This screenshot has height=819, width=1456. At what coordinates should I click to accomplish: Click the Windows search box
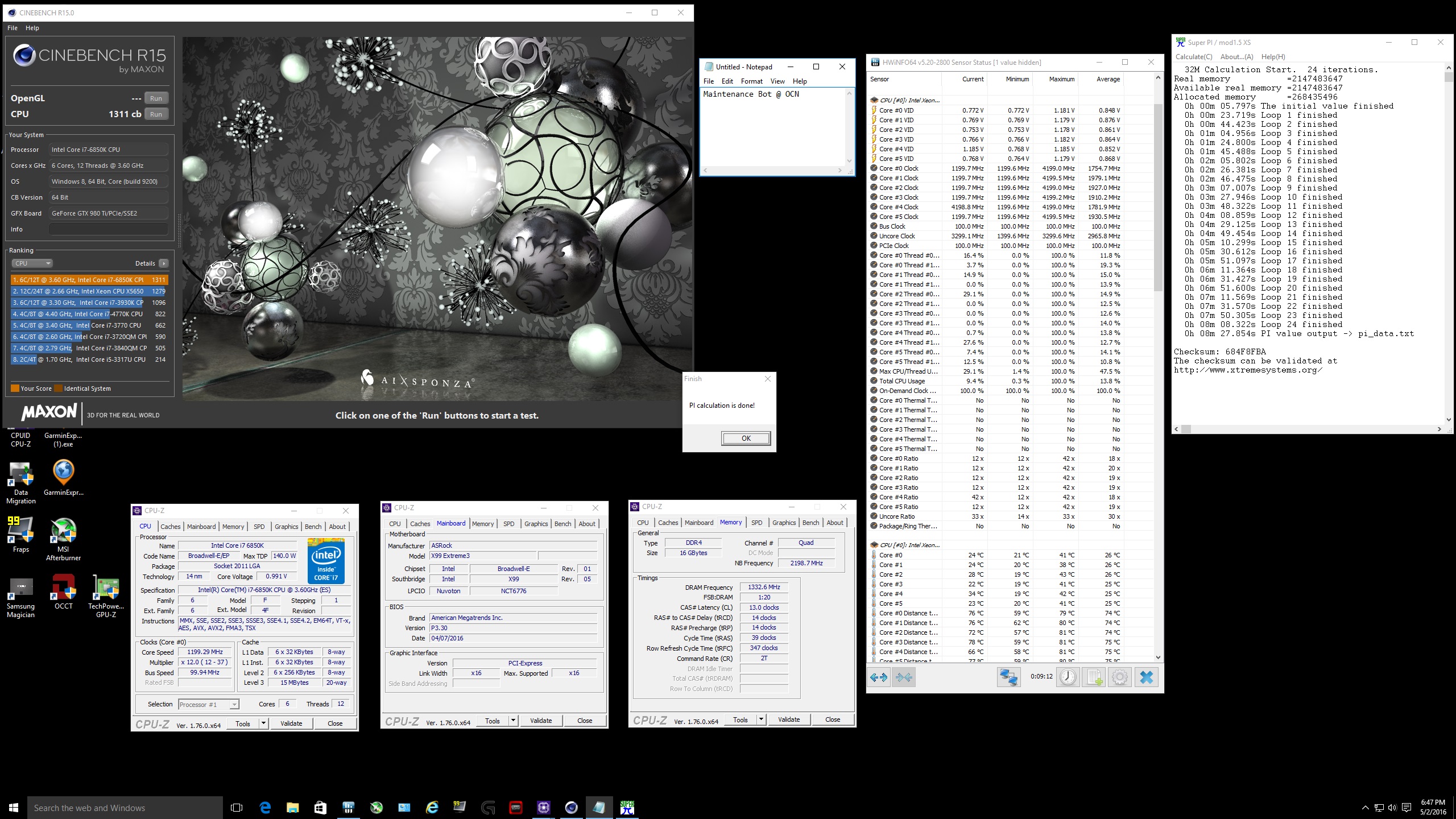click(x=125, y=807)
